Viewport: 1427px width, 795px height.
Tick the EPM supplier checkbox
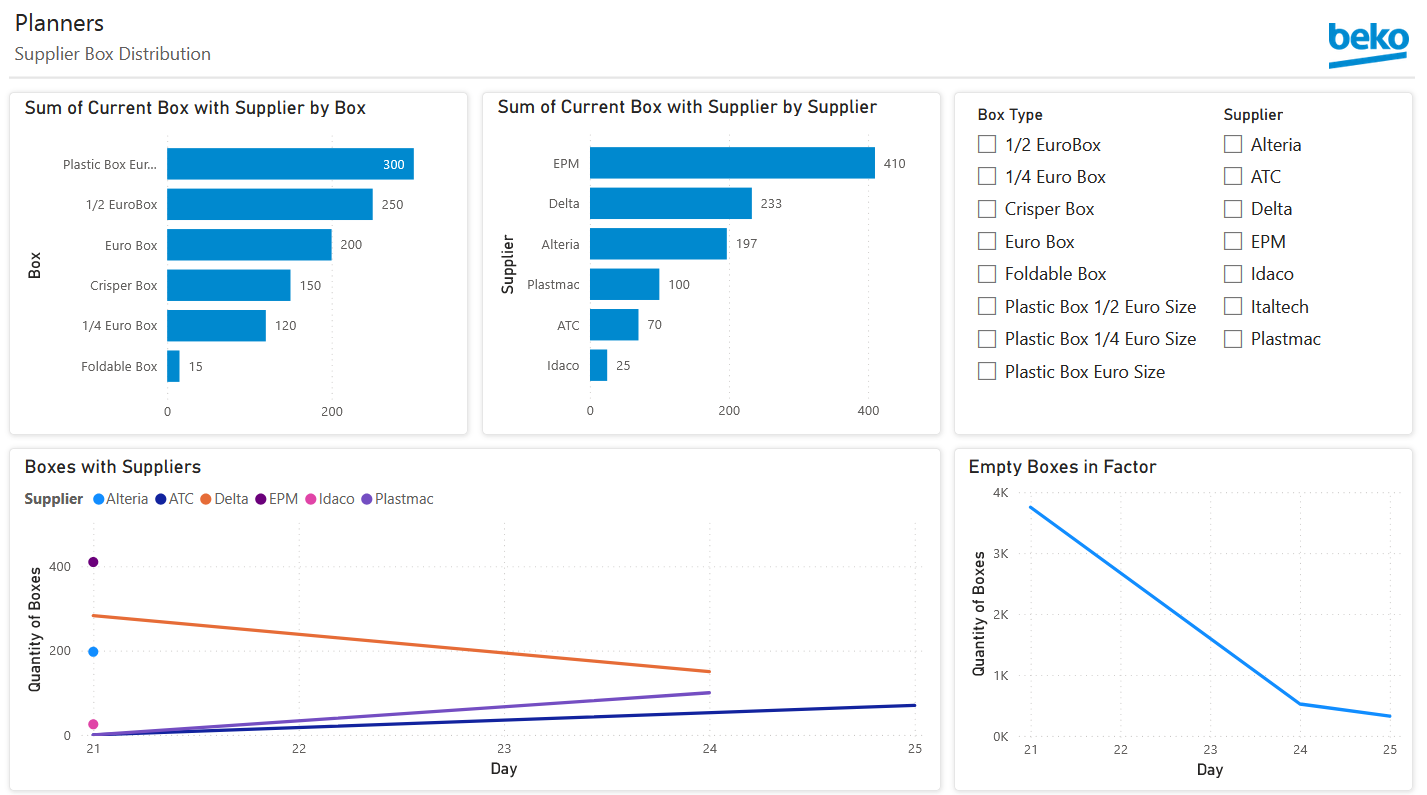tap(1233, 241)
